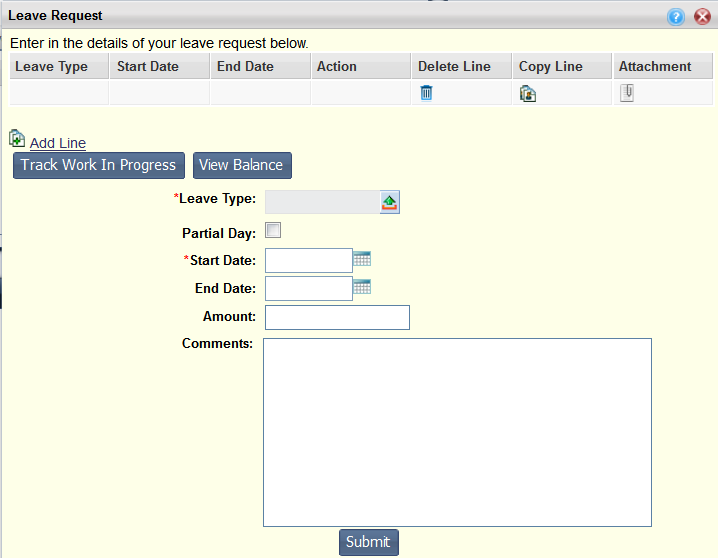The width and height of the screenshot is (718, 558).
Task: Click the Add Line link
Action: pos(58,143)
